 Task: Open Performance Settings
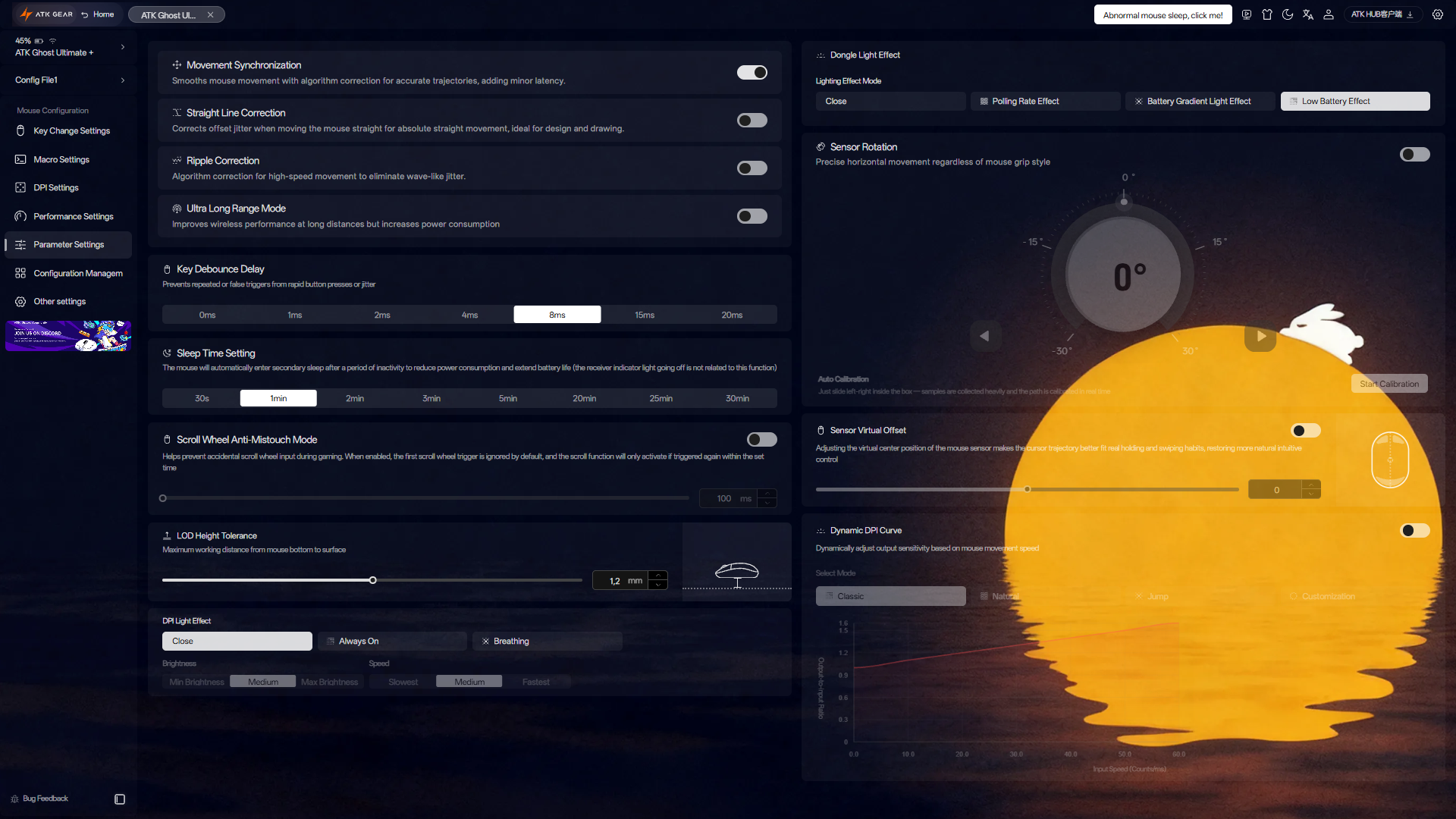coord(68,217)
